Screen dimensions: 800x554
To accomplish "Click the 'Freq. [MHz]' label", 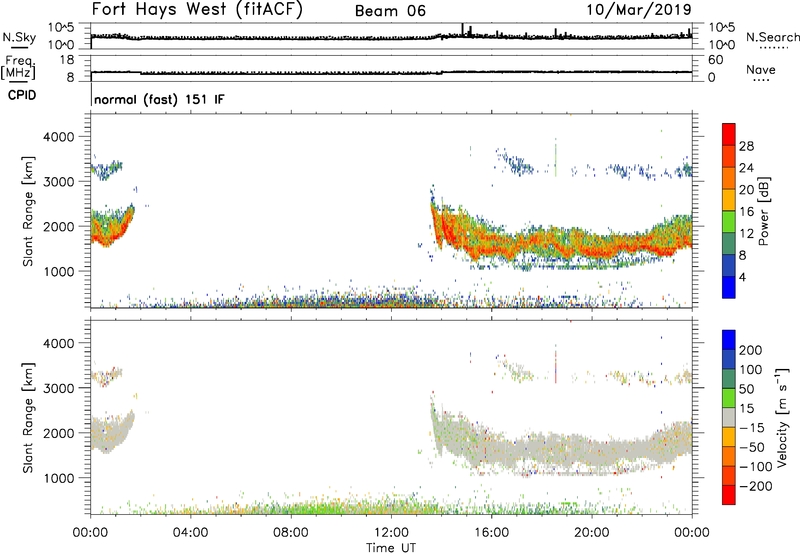I will (x=18, y=68).
